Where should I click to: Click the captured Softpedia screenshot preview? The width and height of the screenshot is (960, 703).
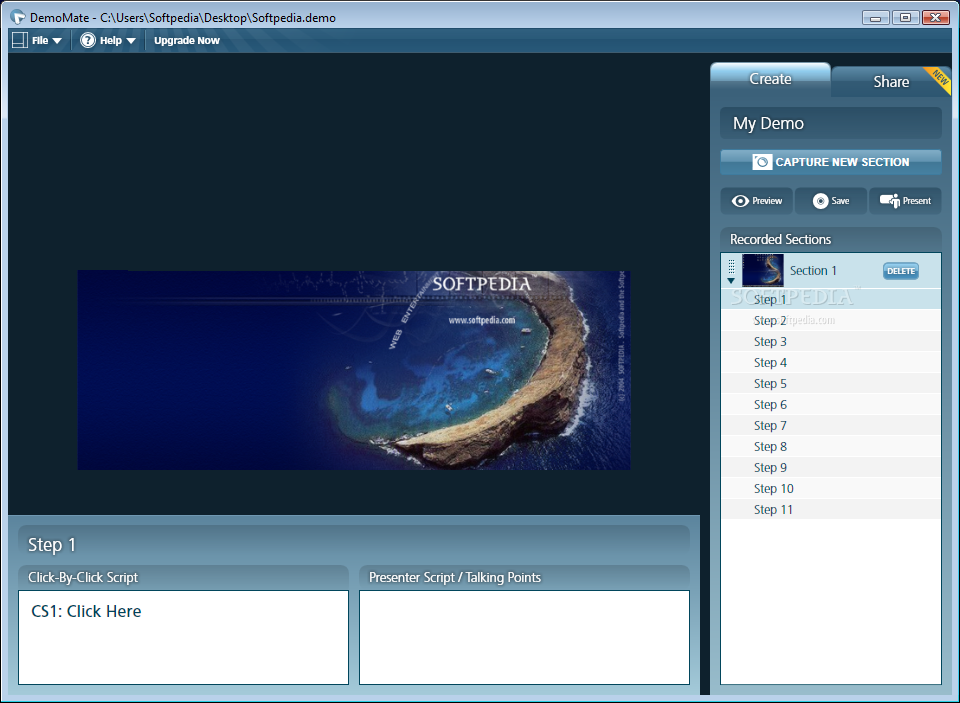[354, 370]
